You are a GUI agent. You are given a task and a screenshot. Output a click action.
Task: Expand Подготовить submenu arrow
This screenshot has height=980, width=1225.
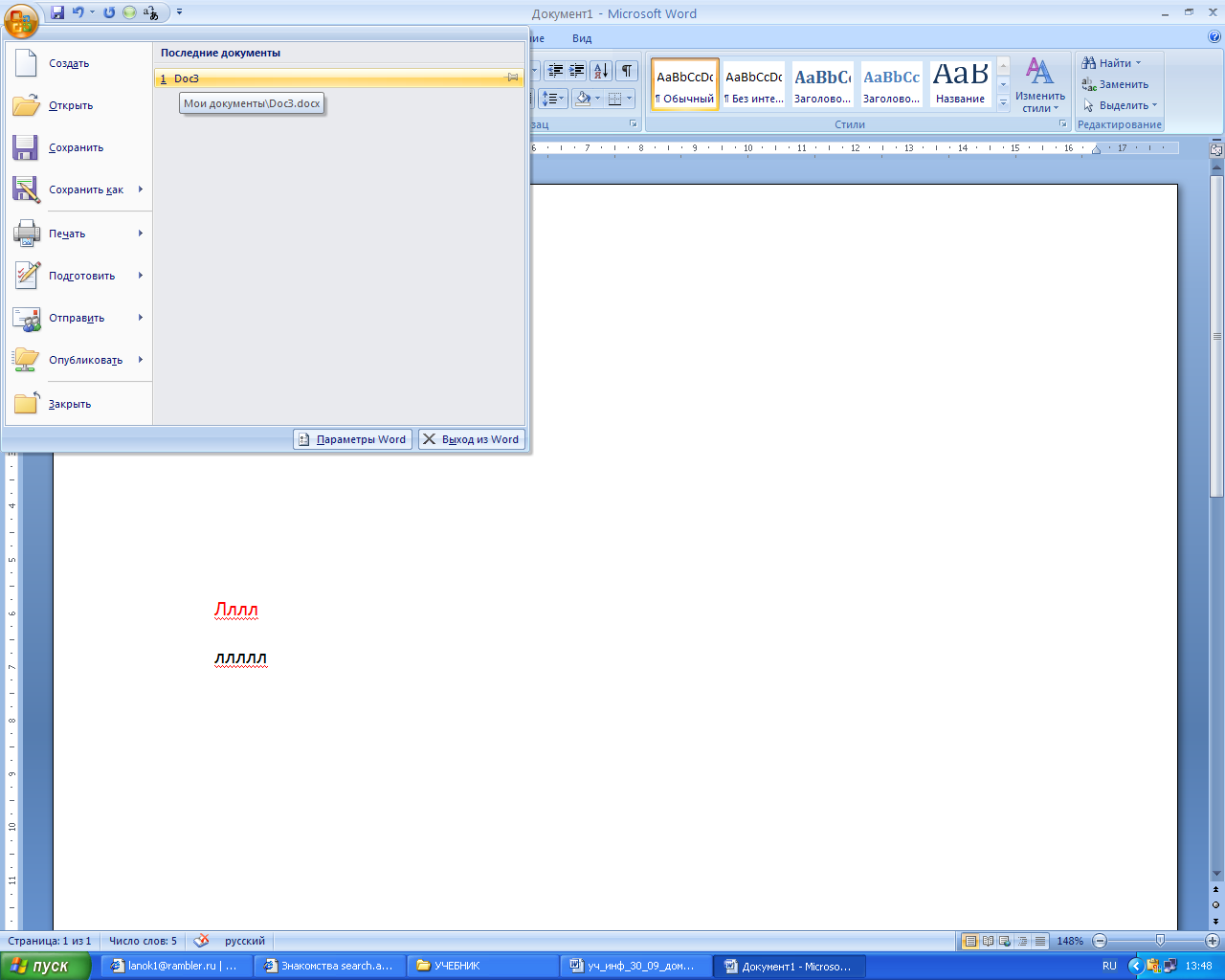[140, 276]
